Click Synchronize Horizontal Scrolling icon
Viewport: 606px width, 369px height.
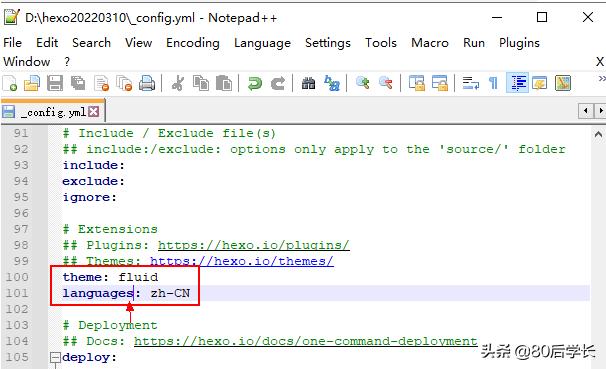click(439, 83)
